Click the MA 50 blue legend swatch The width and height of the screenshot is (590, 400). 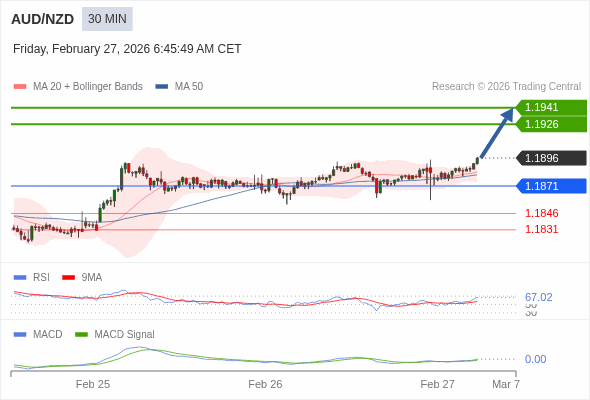tap(162, 87)
